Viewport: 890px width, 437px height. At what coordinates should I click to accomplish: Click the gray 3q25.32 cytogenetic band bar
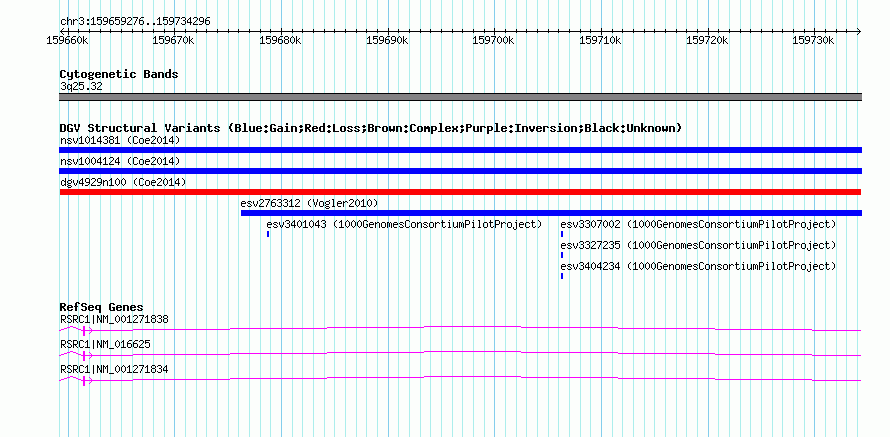460,97
